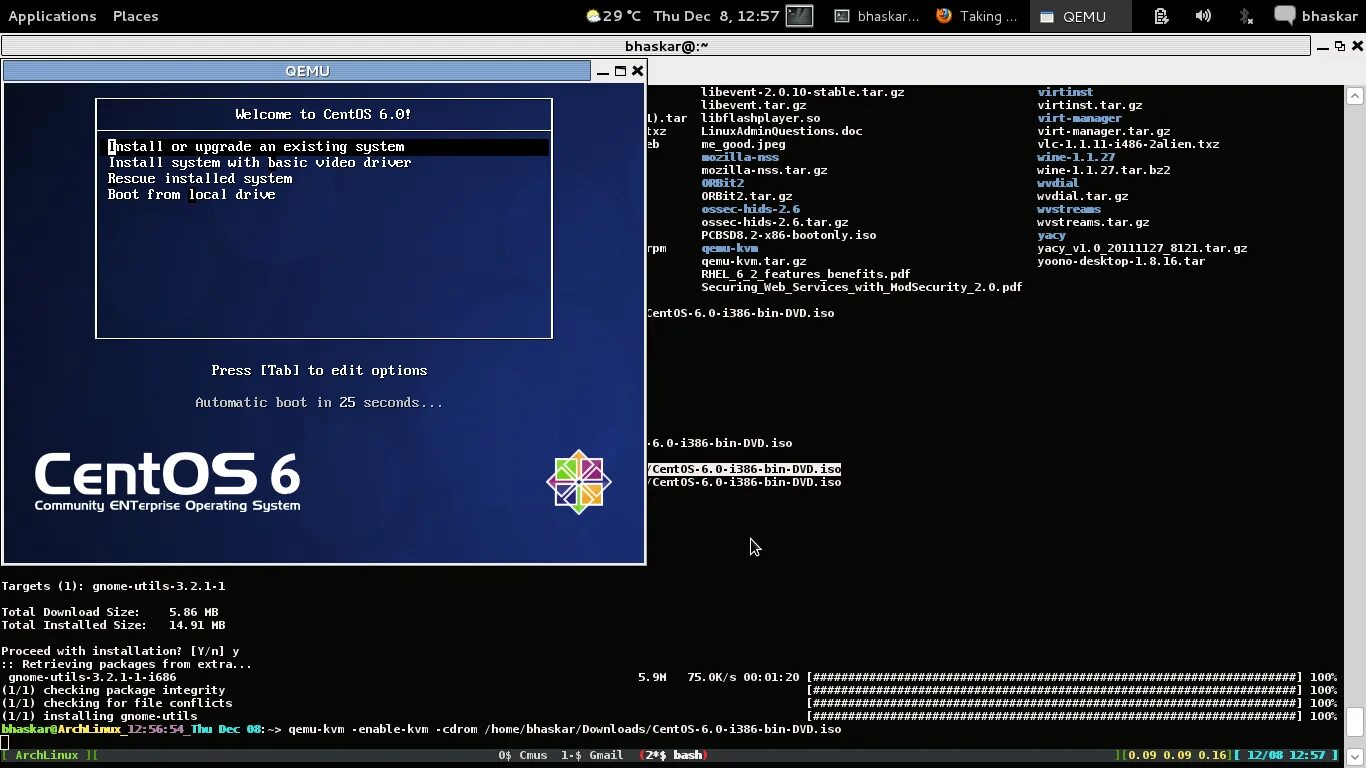Open the bhaskar user menu
Viewport: 1366px width, 768px height.
[x=1329, y=16]
